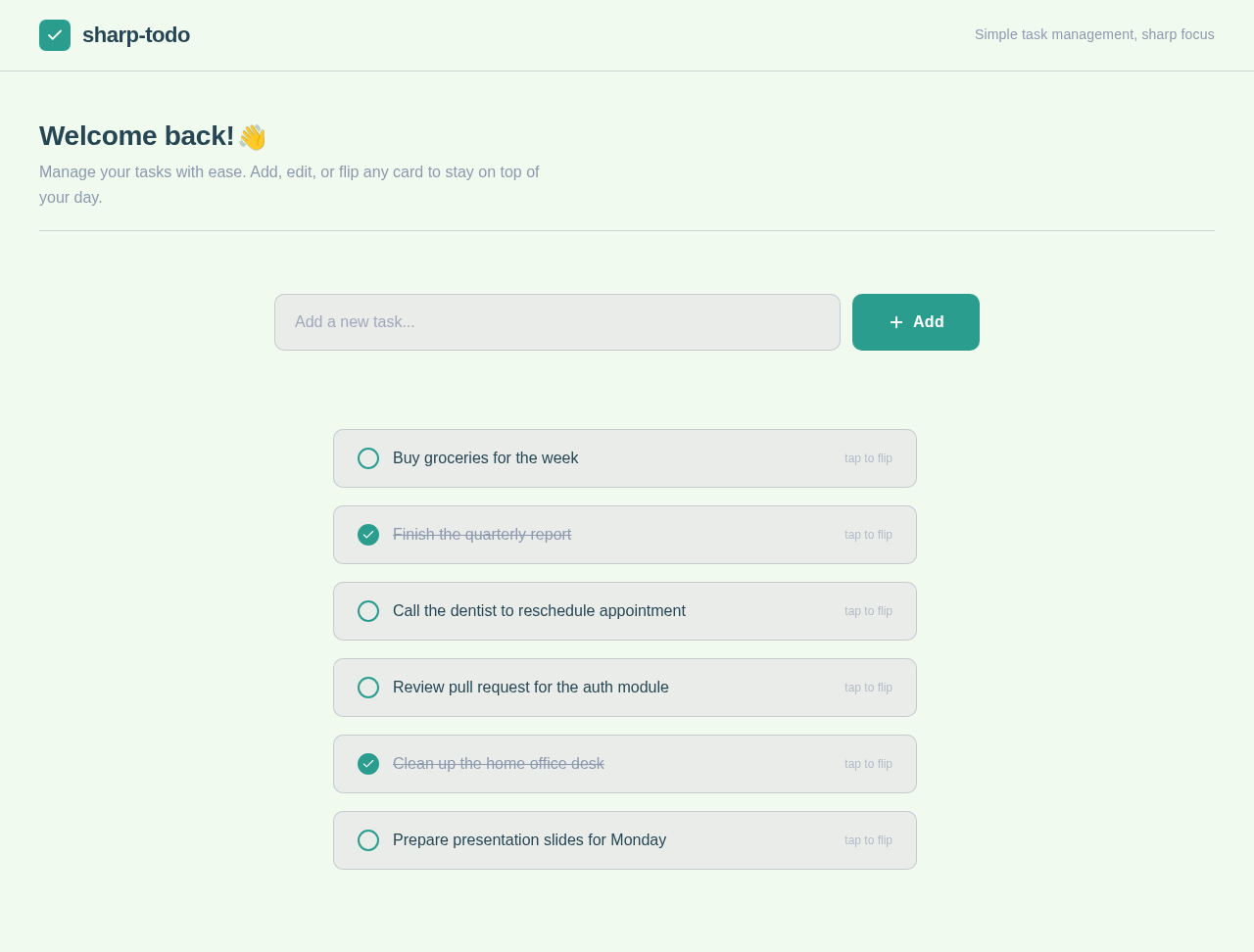Select the Buy groceries for the week text

(x=486, y=458)
